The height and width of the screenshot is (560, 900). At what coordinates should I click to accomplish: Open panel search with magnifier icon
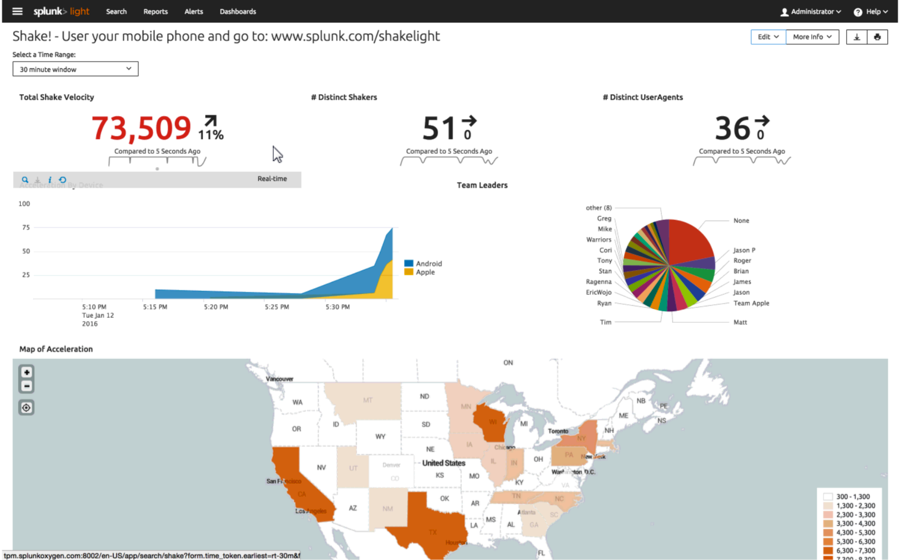(25, 180)
